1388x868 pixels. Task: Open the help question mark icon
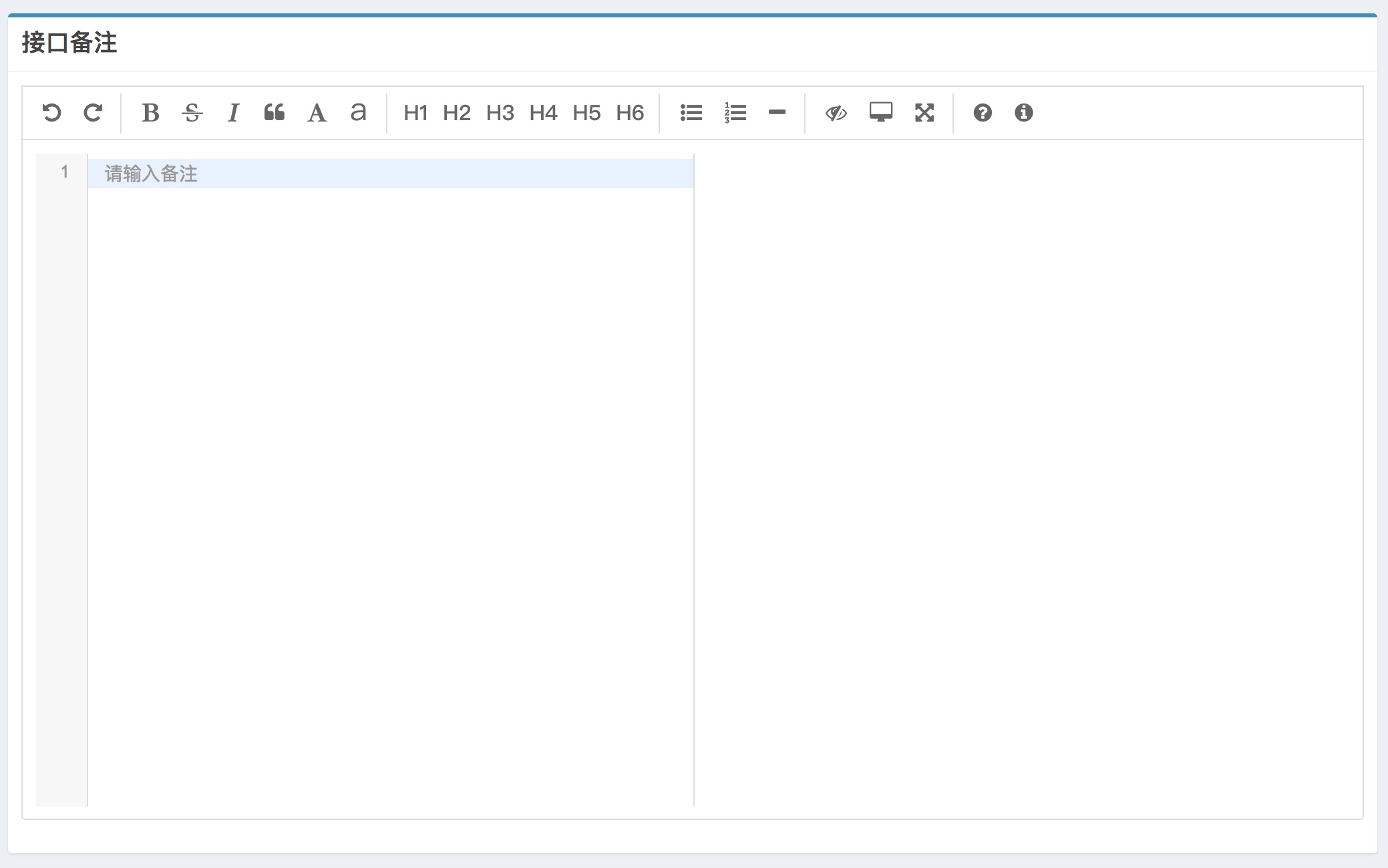(983, 113)
